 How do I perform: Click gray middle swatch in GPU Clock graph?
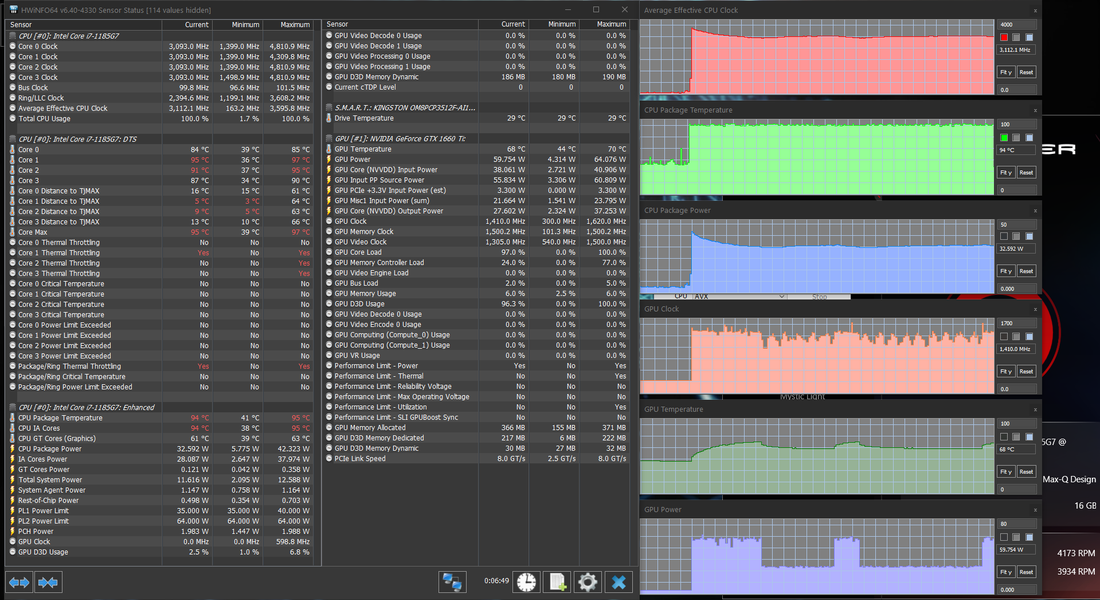pos(1017,337)
